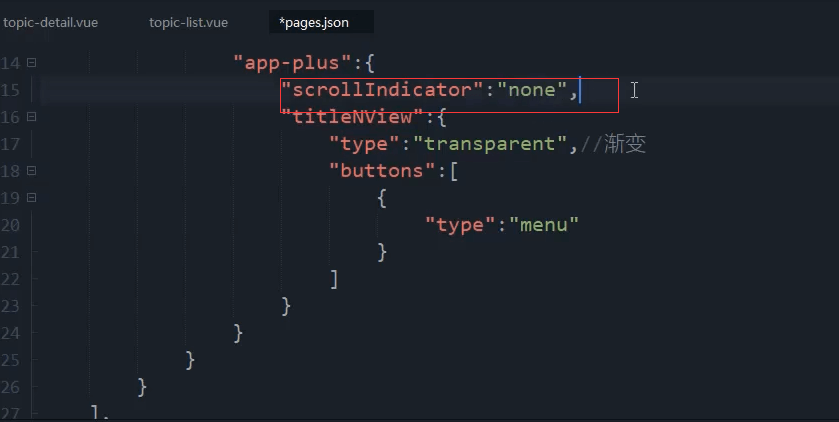The image size is (839, 422).
Task: Click line number 25 in the gutter
Action: click(x=10, y=360)
